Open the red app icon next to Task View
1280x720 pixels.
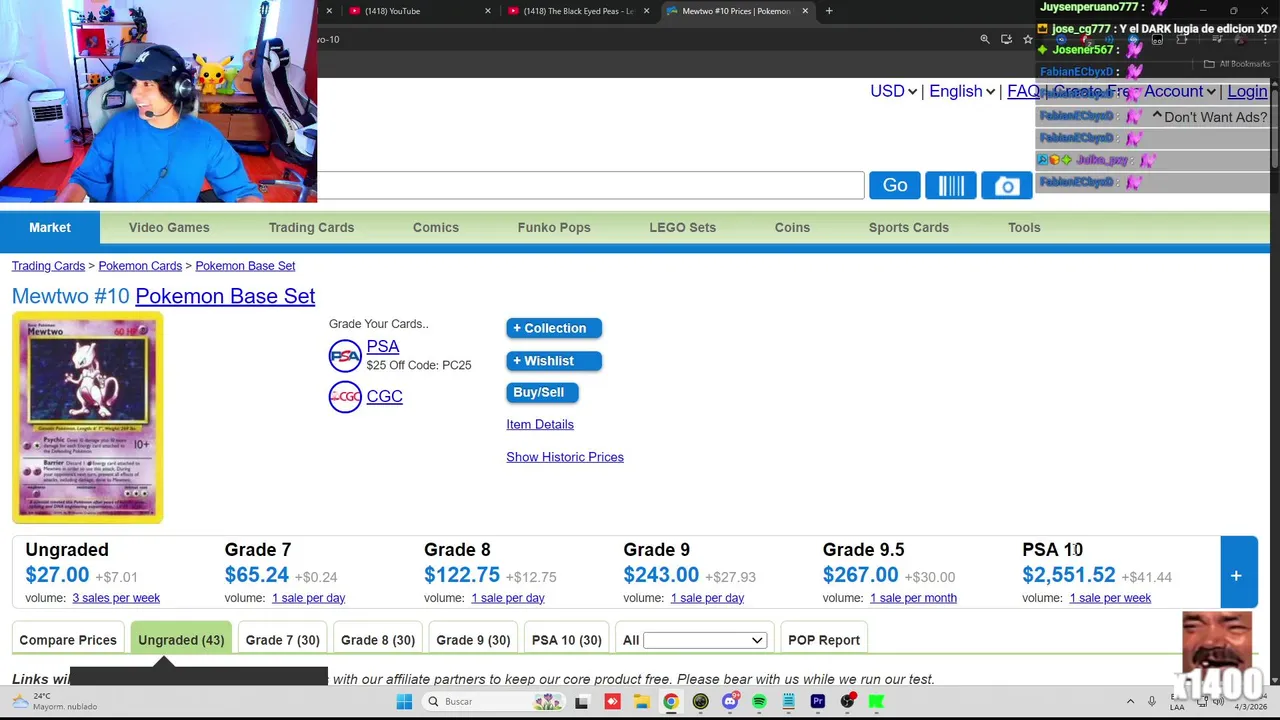612,702
